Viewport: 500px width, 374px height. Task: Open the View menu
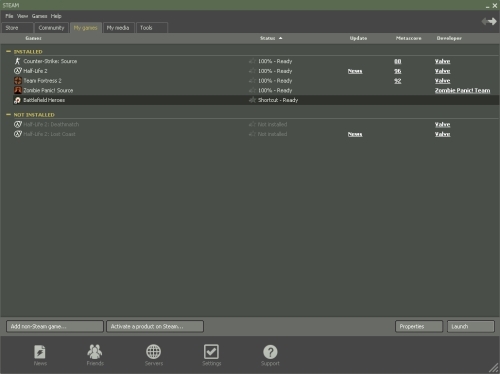click(x=22, y=16)
